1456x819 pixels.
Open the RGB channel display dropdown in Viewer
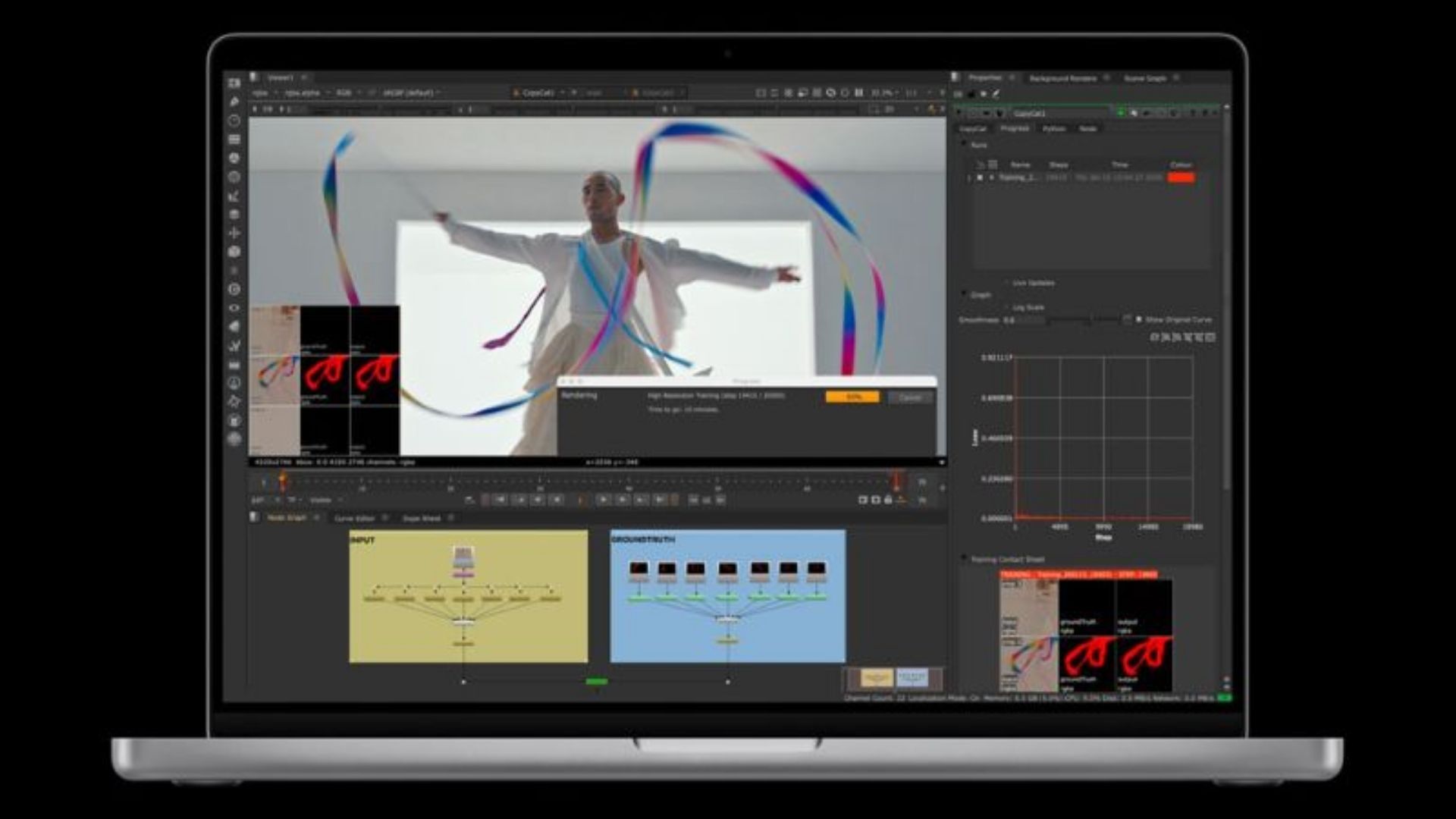(342, 93)
